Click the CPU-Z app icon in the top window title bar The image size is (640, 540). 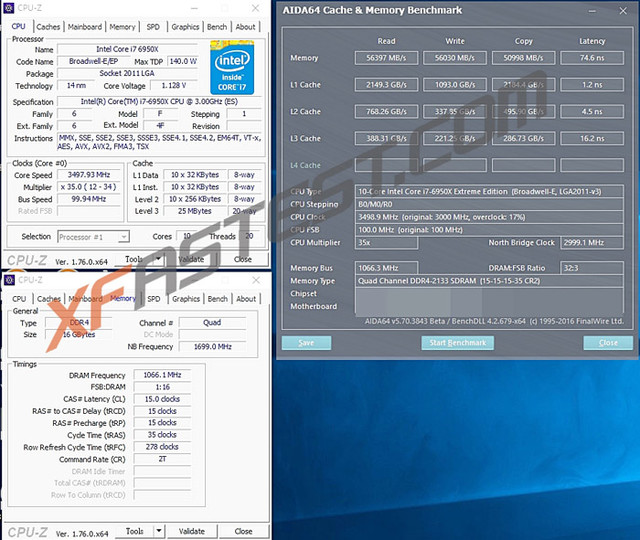pyautogui.click(x=9, y=8)
